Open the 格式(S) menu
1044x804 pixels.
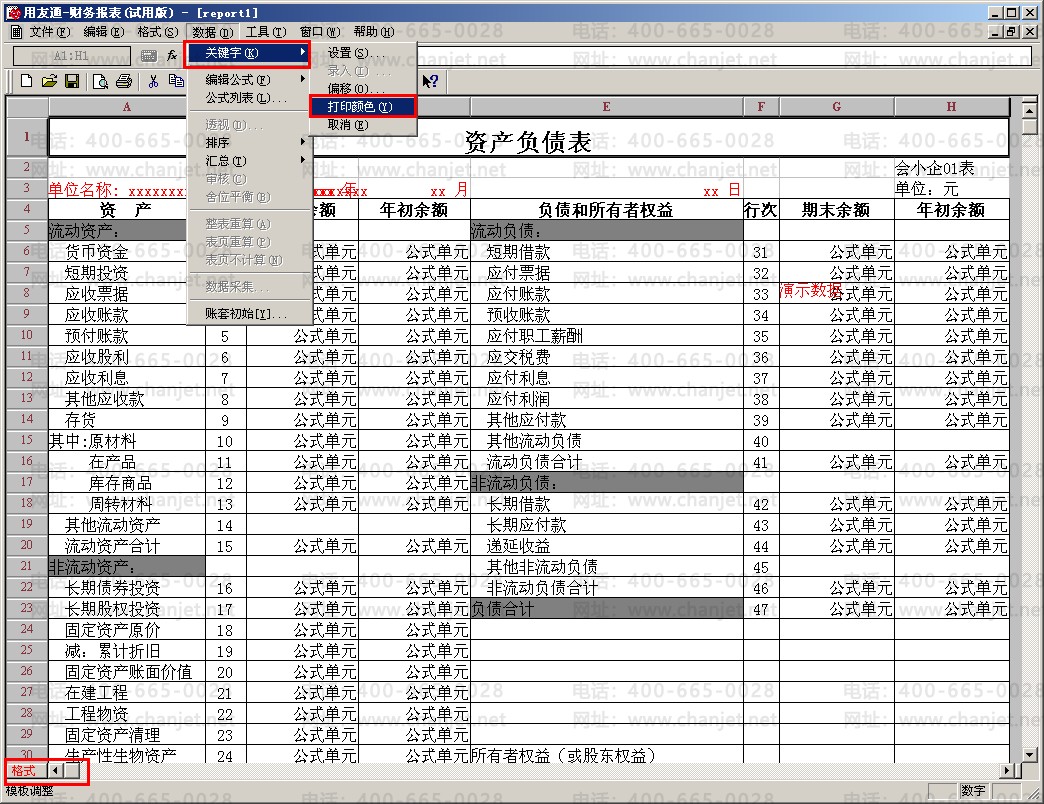coord(157,32)
